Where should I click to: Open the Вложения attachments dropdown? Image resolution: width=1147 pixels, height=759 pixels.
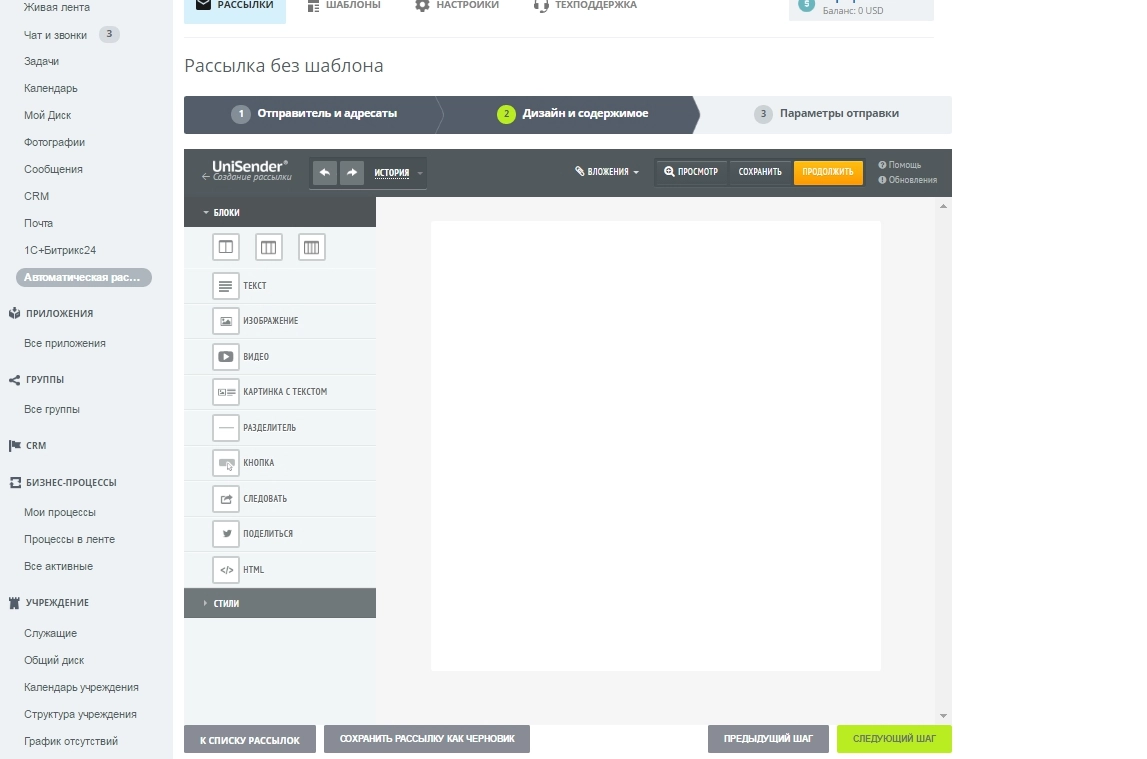tap(607, 172)
